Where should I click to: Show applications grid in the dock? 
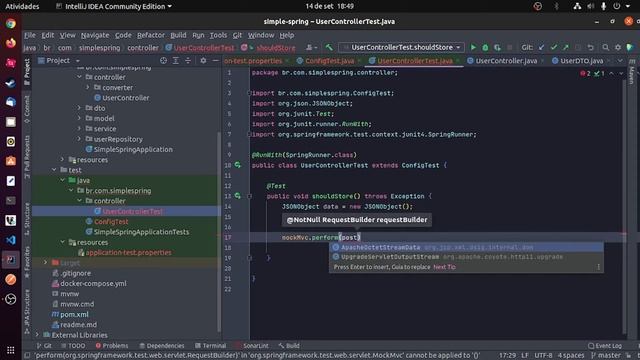11,350
